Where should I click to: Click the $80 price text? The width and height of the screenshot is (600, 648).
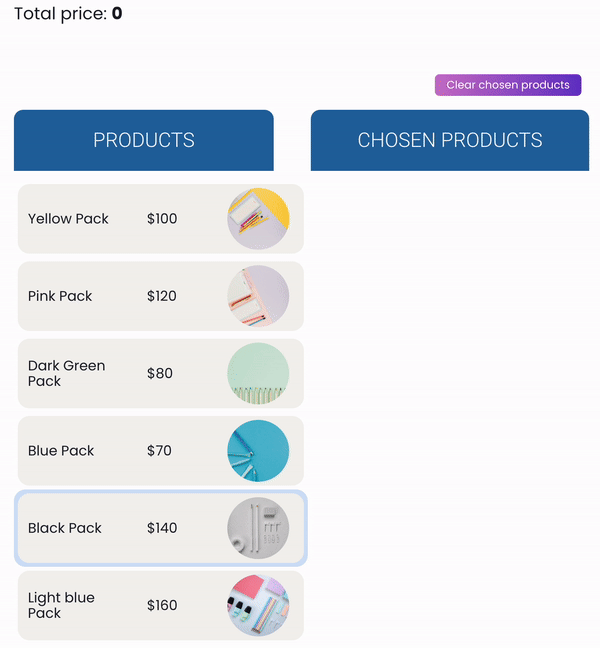coord(160,373)
